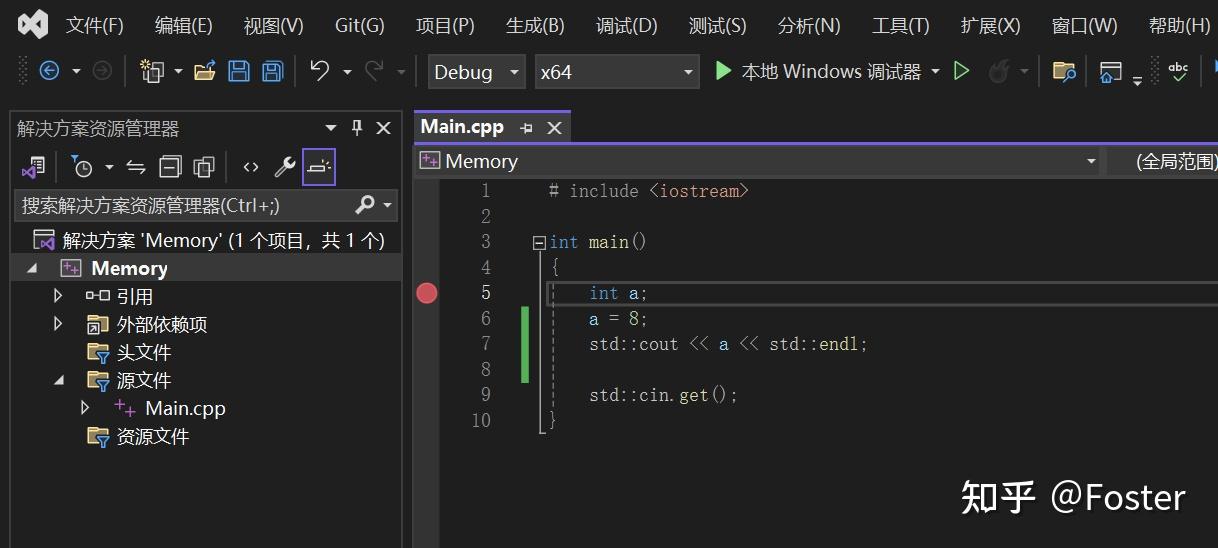Open the undo history dropdown arrow
This screenshot has height=548, width=1218.
347,71
